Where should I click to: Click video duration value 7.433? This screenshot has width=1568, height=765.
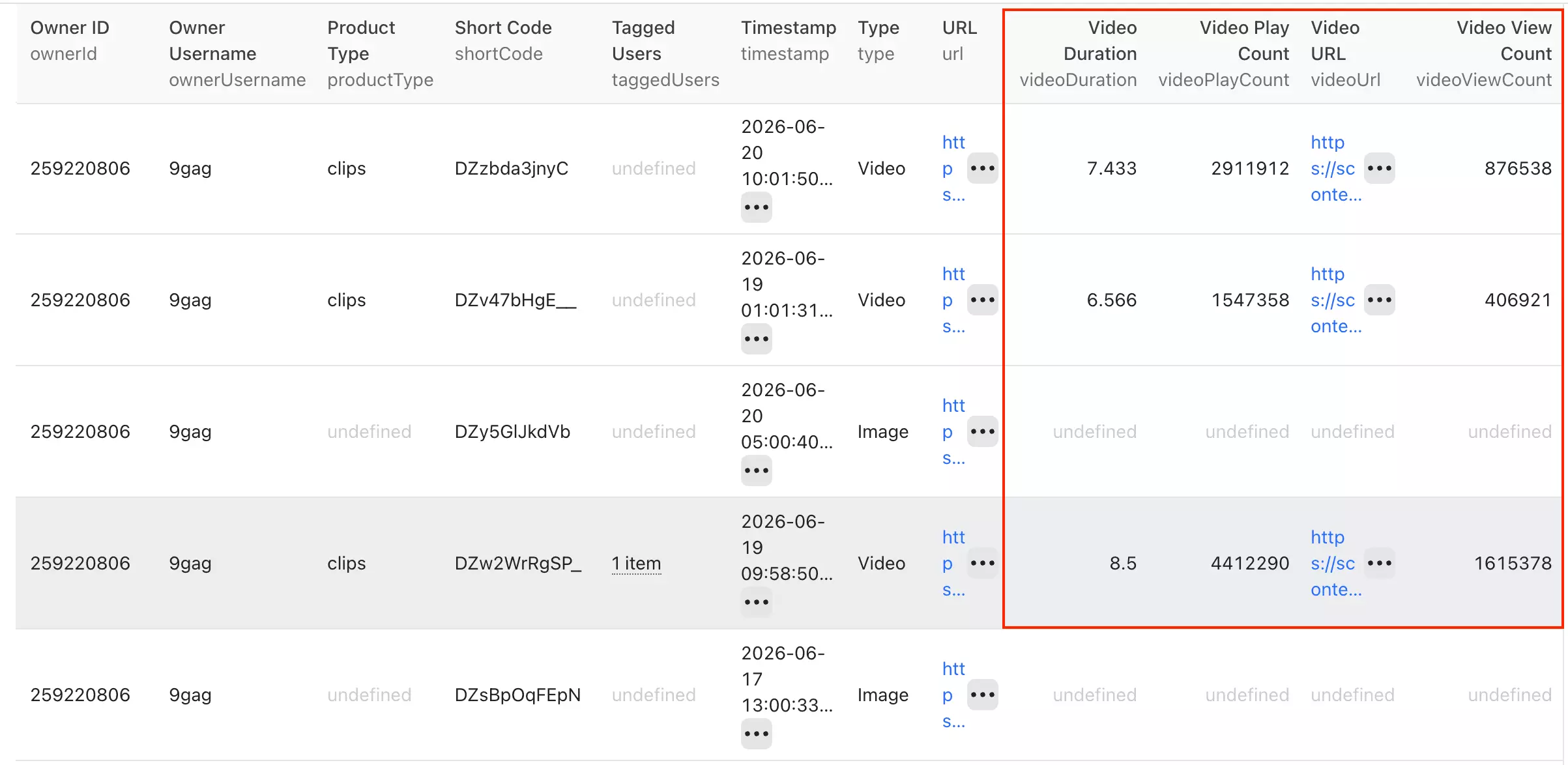1111,168
